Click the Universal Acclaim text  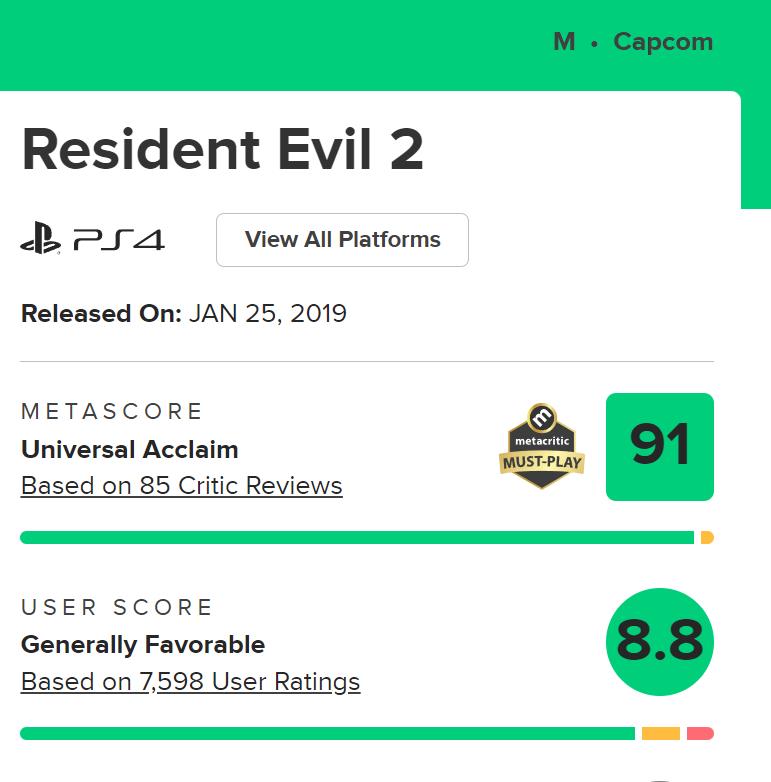pos(130,449)
